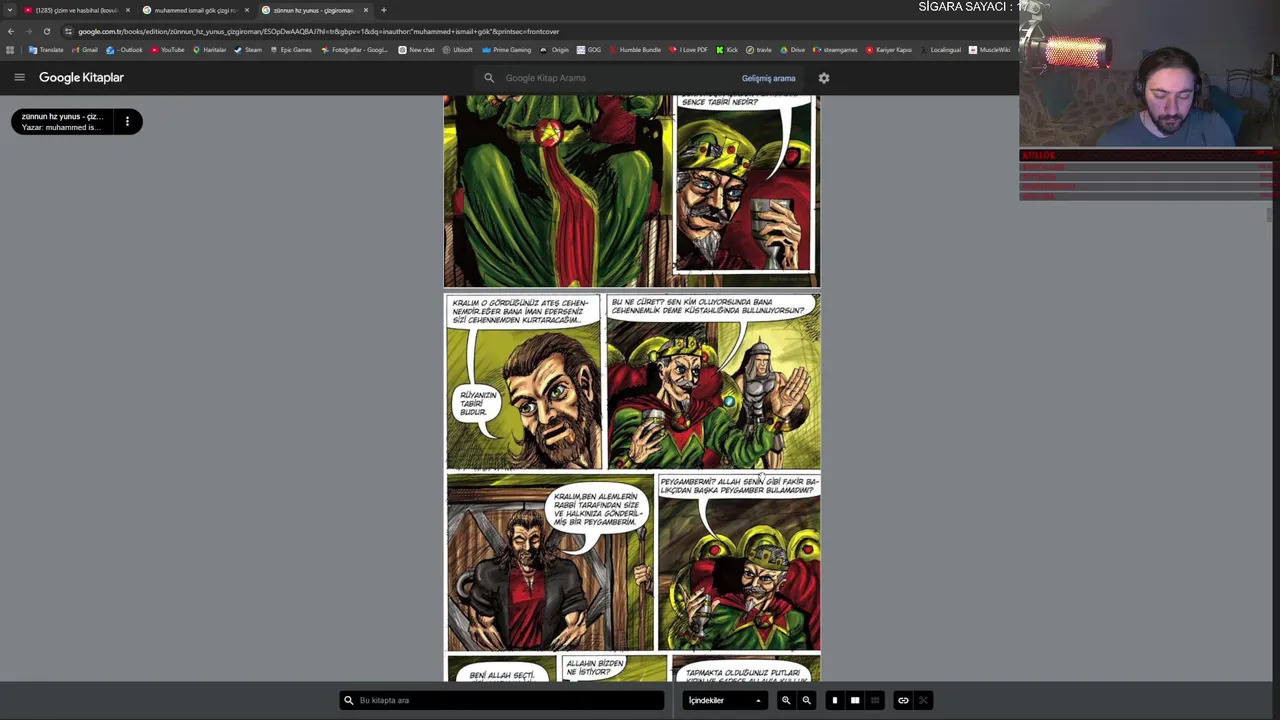Open the New chat bookmark
This screenshot has width=1280, height=720.
(416, 50)
